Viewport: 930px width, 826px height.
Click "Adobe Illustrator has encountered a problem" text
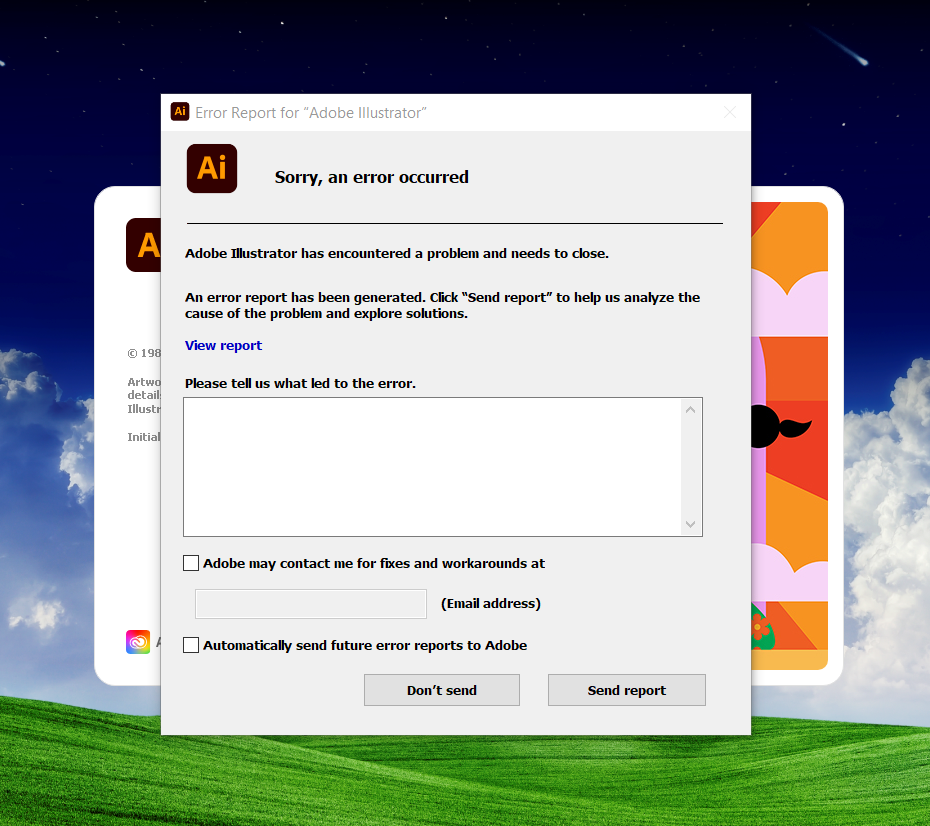click(397, 254)
